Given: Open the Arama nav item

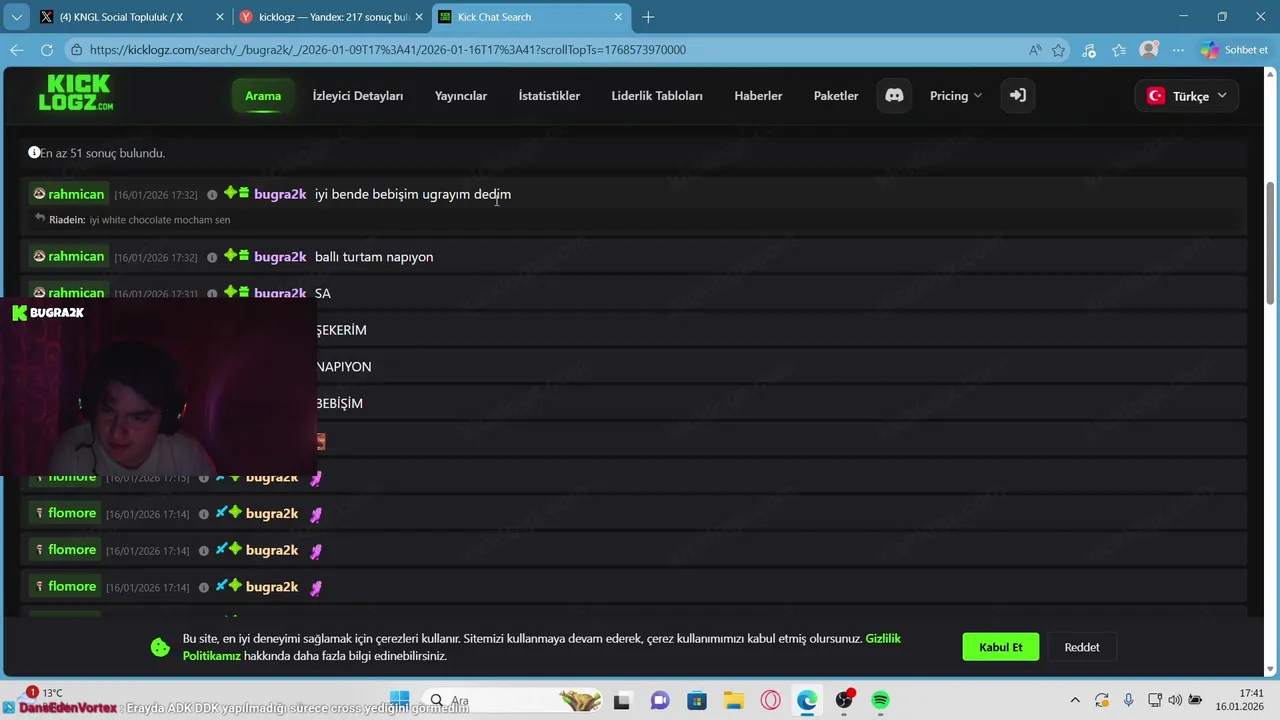Looking at the screenshot, I should (x=263, y=96).
